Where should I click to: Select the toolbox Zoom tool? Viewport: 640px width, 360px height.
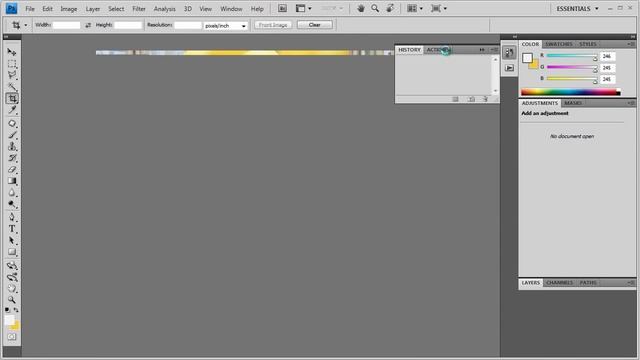click(x=12, y=300)
